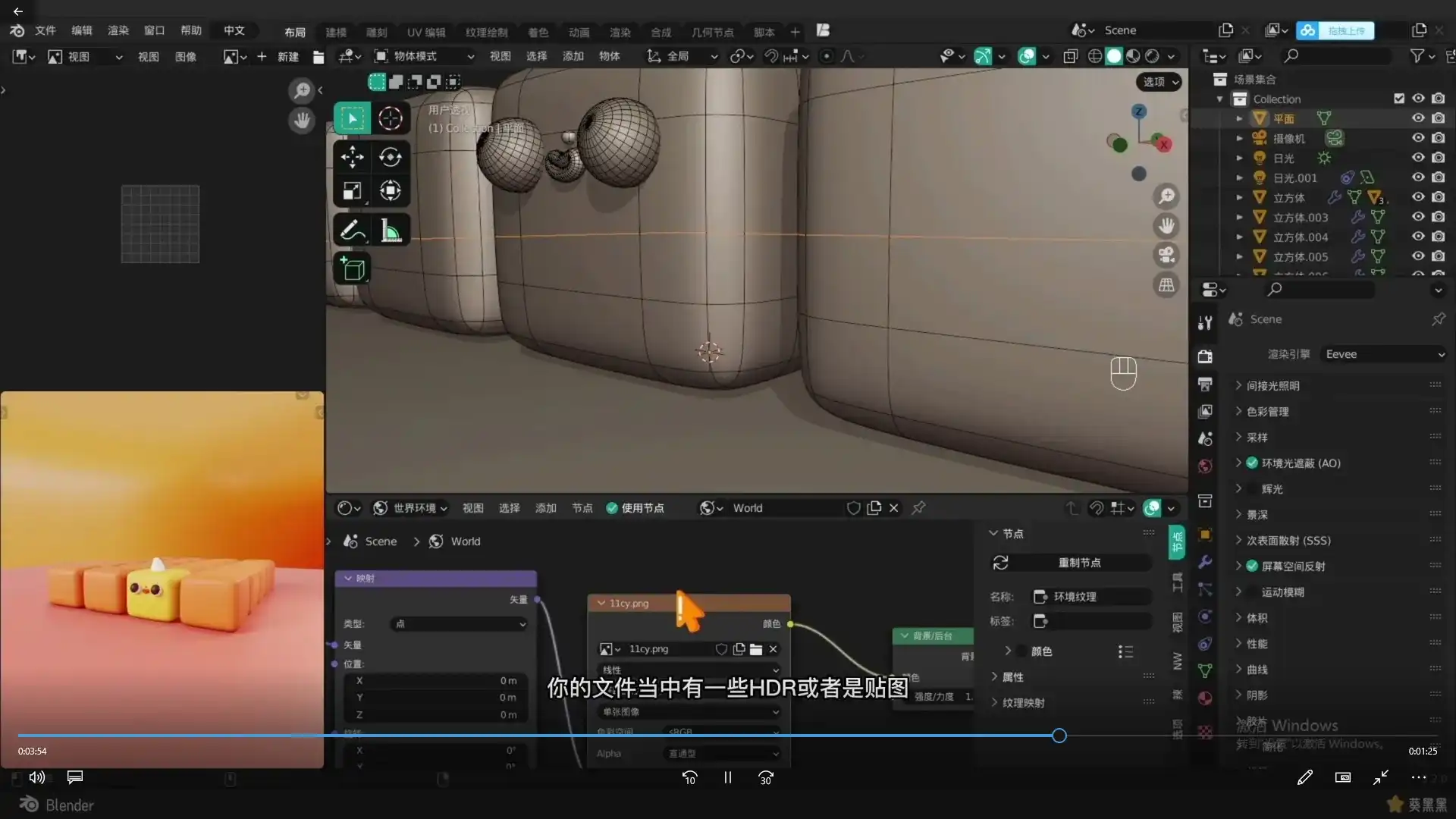The height and width of the screenshot is (819, 1456).
Task: Select the Scale tool icon
Action: click(352, 191)
